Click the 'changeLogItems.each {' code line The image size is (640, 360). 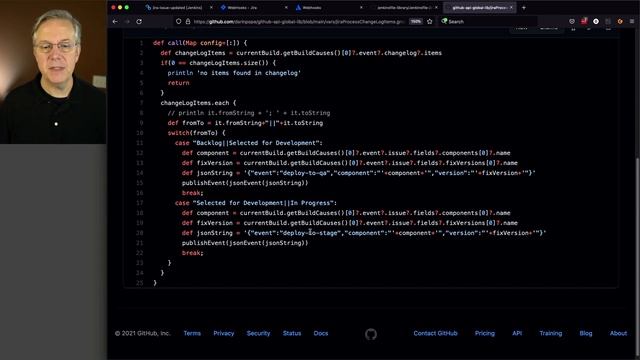tap(198, 103)
